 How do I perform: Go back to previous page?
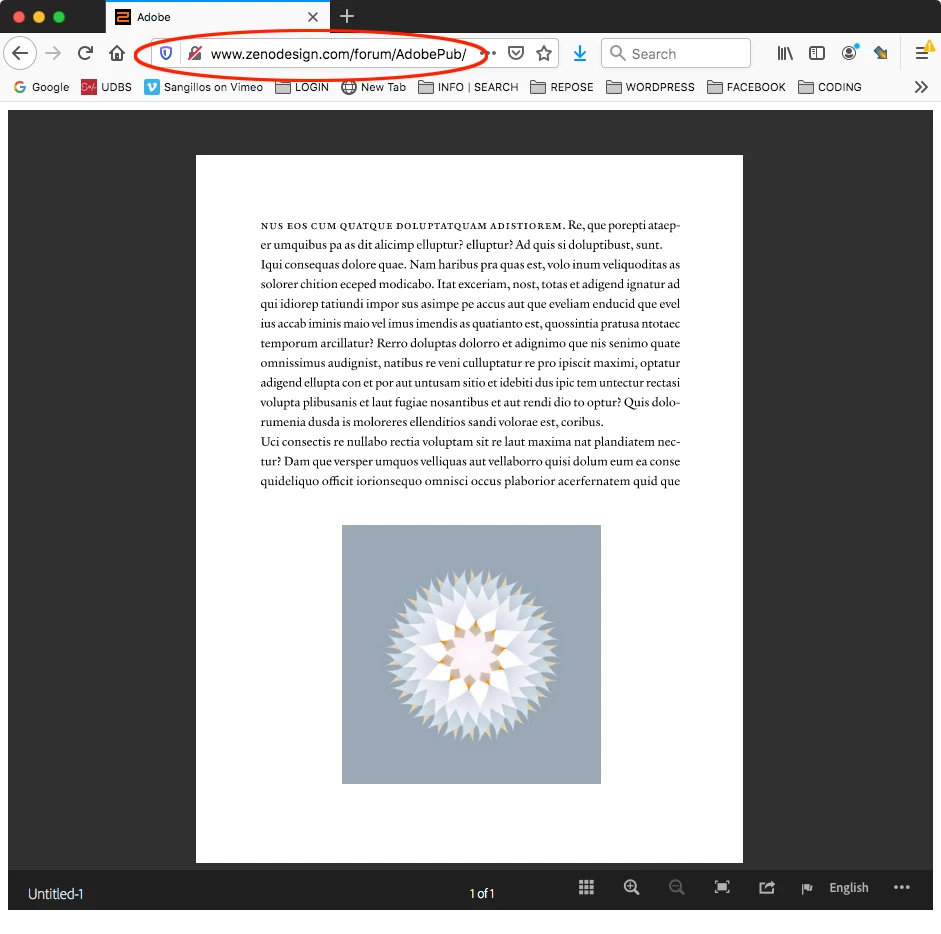20,53
